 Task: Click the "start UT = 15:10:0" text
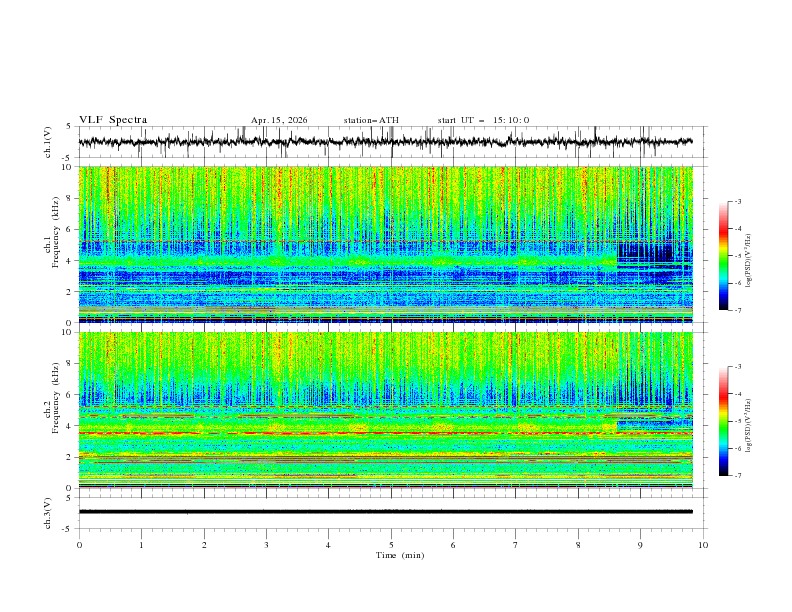[483, 120]
